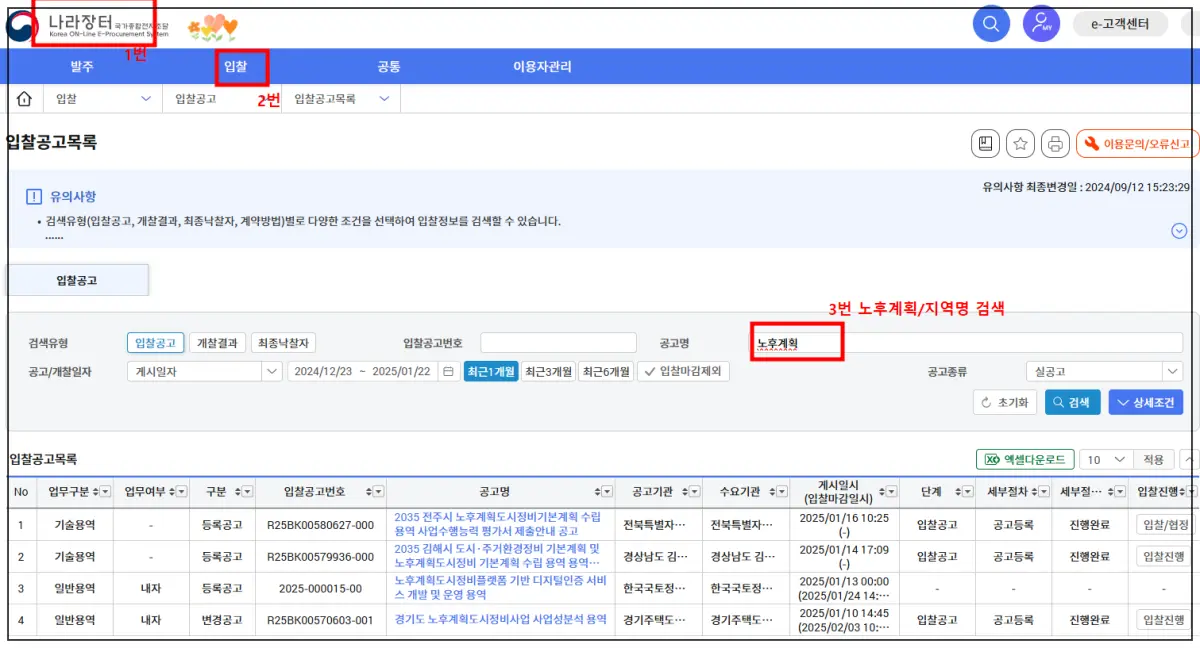
Task: Print the page using the printer icon
Action: [1054, 144]
